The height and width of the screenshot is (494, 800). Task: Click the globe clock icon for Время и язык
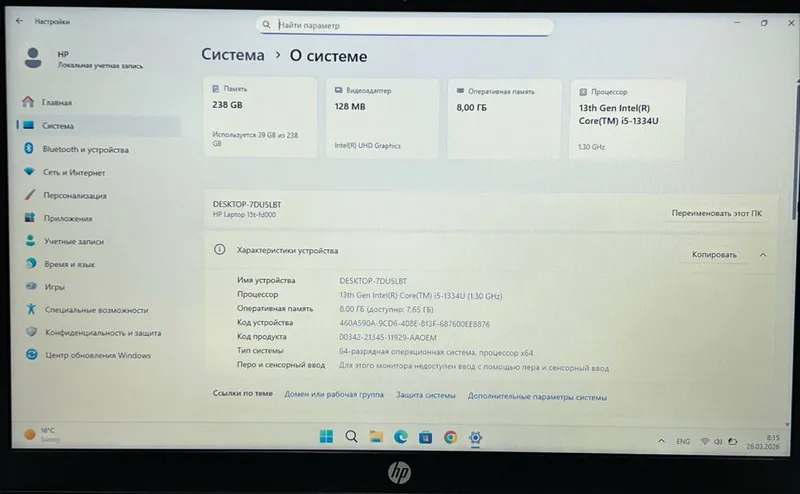pyautogui.click(x=31, y=263)
